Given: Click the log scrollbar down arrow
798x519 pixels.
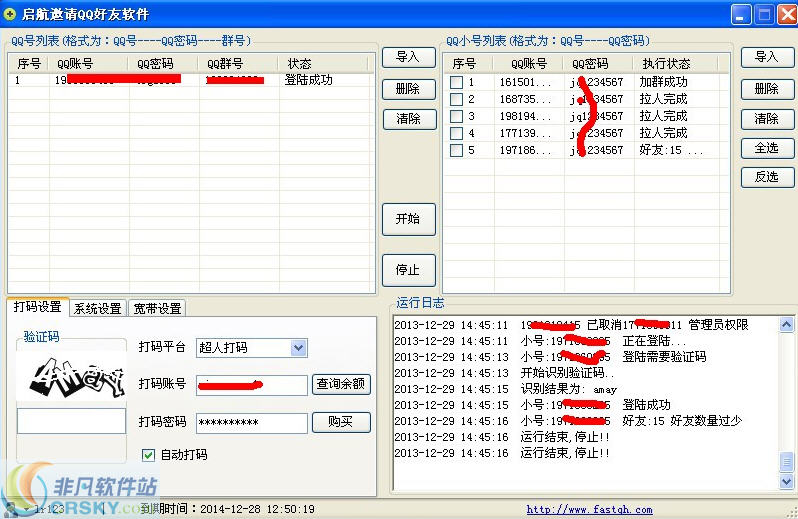Looking at the screenshot, I should click(x=786, y=481).
